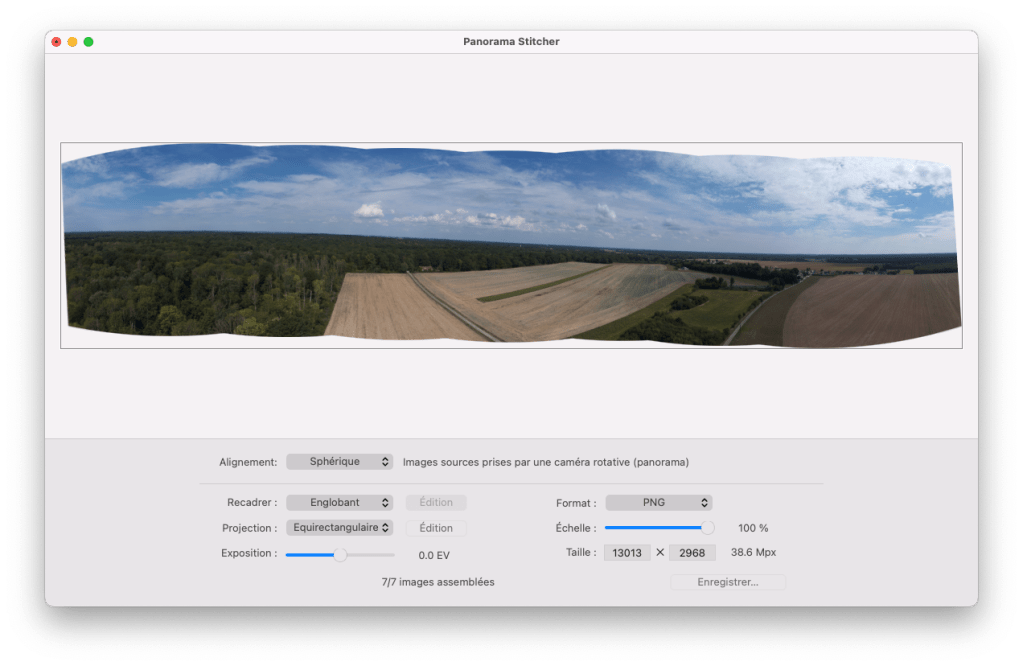
Task: Close the Panorama Stitcher window
Action: (x=57, y=42)
